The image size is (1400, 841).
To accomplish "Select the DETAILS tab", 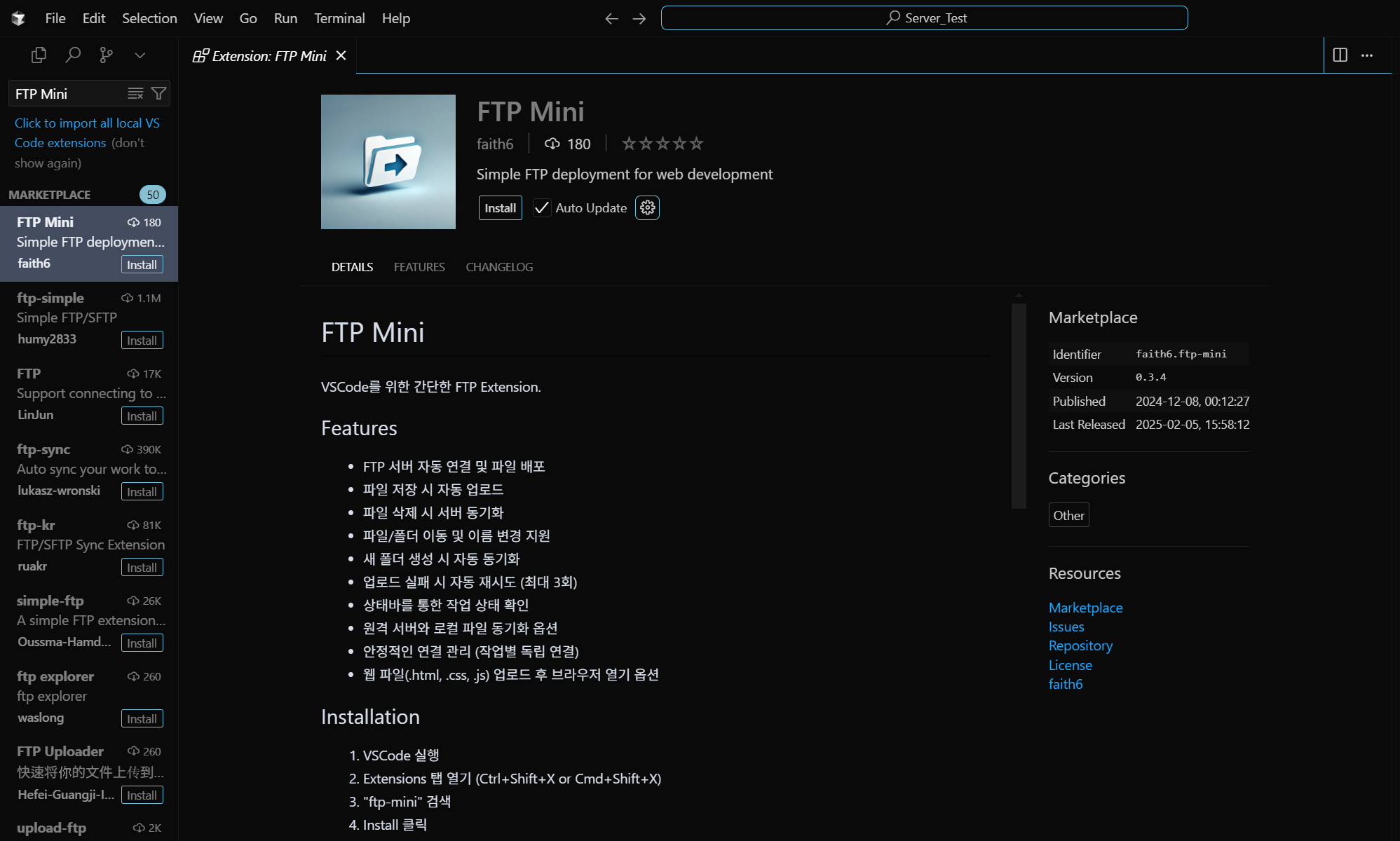I will coord(352,267).
